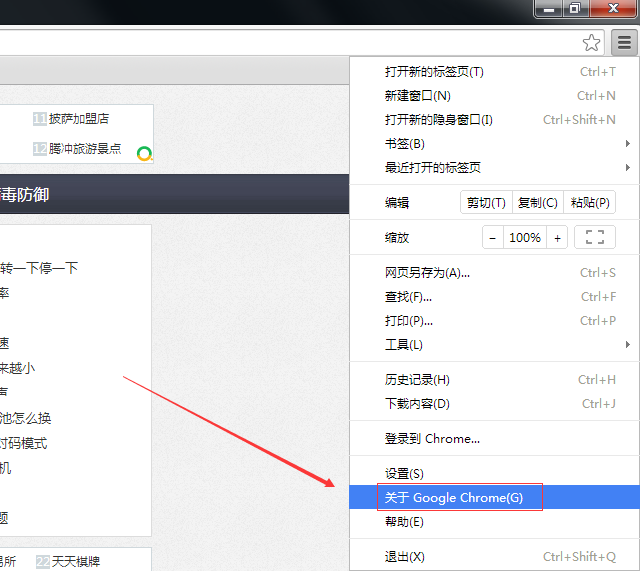Click the 剪切(T) button
The height and width of the screenshot is (571, 640).
point(486,202)
